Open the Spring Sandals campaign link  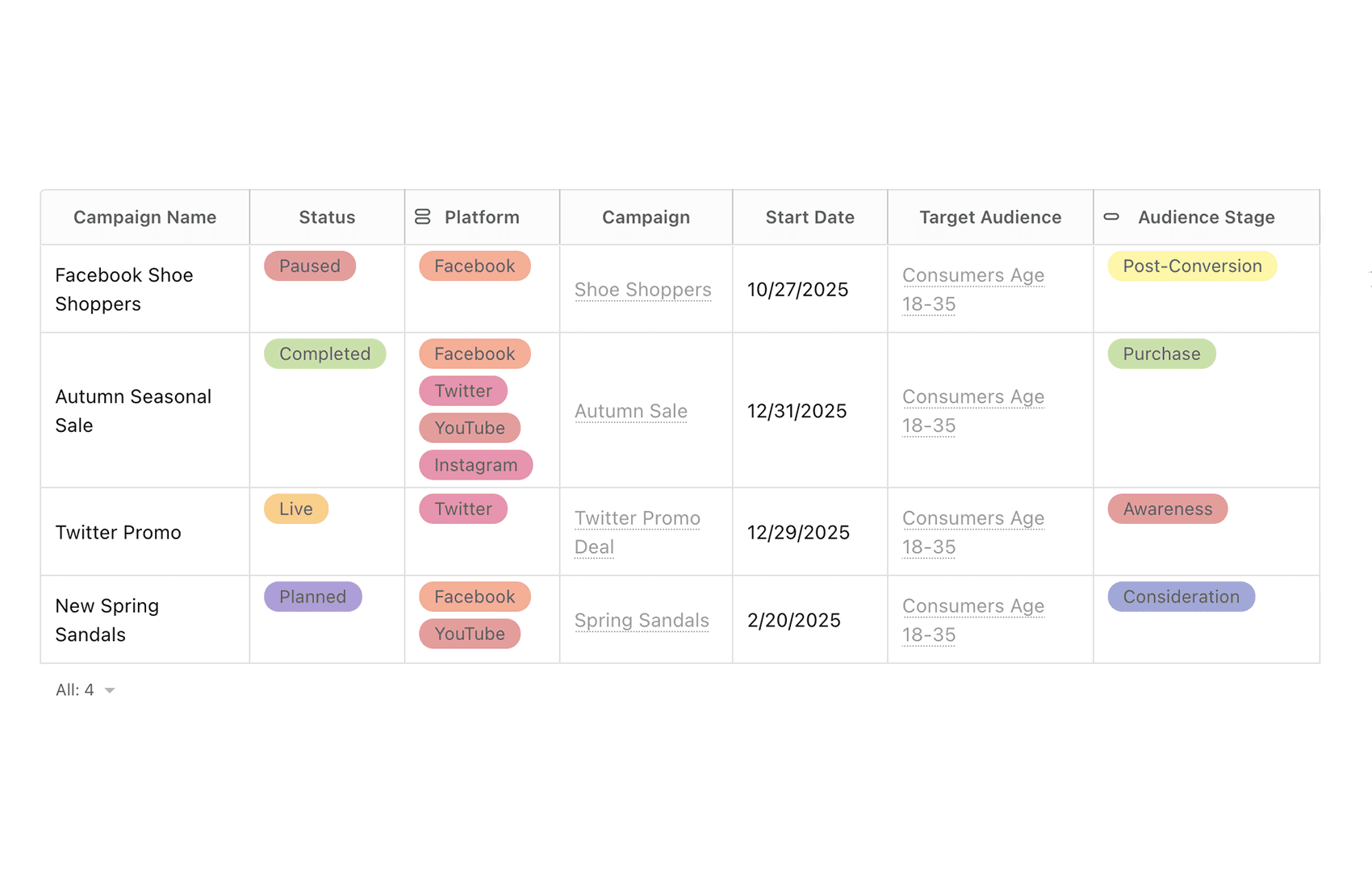coord(641,620)
